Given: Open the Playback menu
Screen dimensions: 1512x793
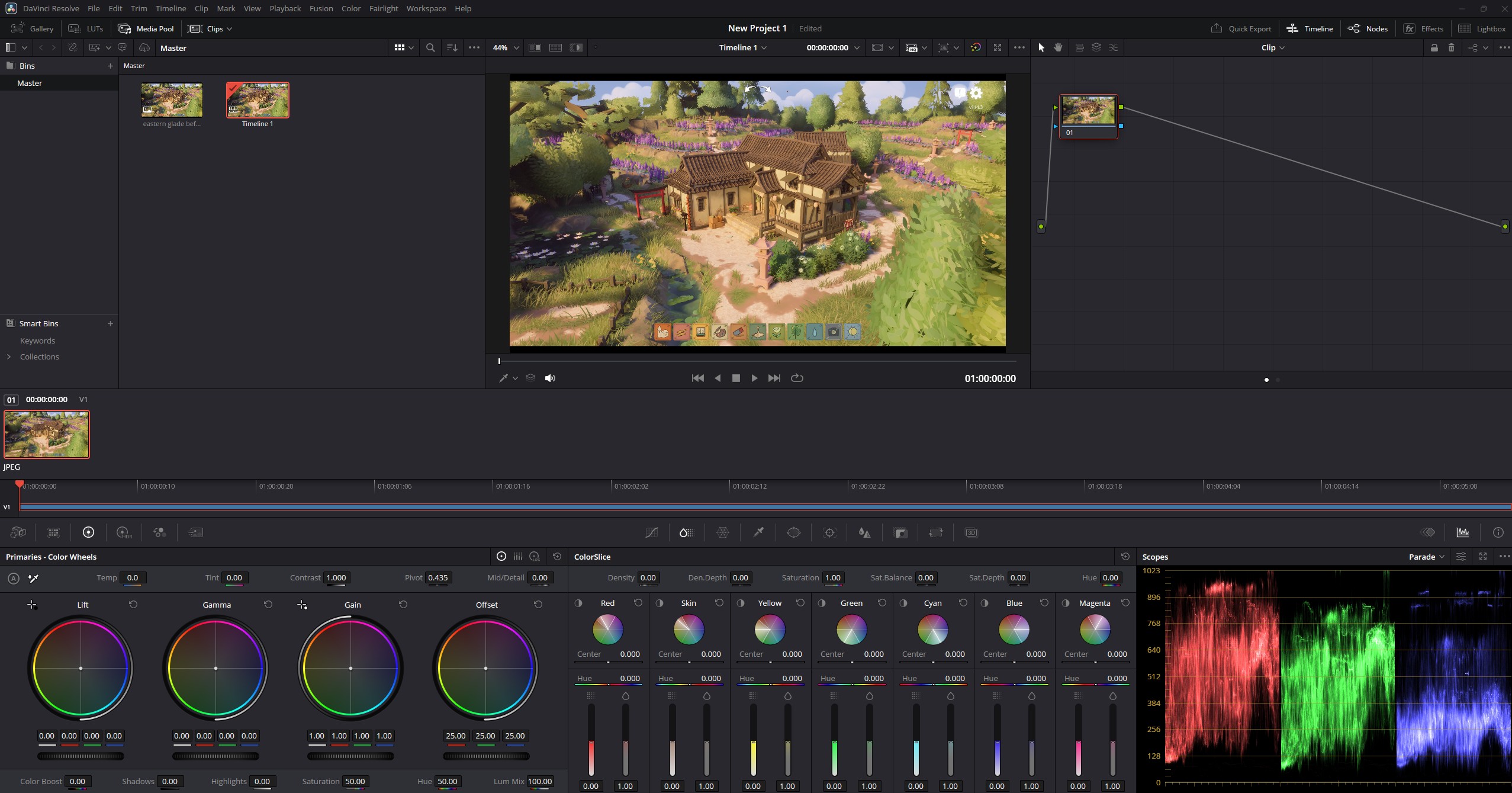Looking at the screenshot, I should pyautogui.click(x=285, y=8).
